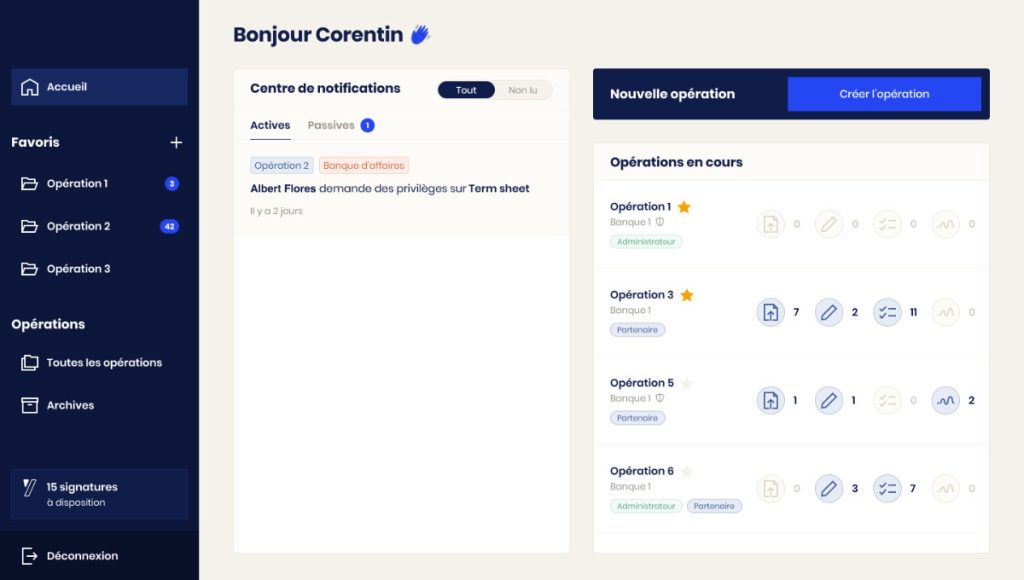The image size is (1024, 580).
Task: Click the pencil edit icon for Opération 6
Action: pos(829,489)
